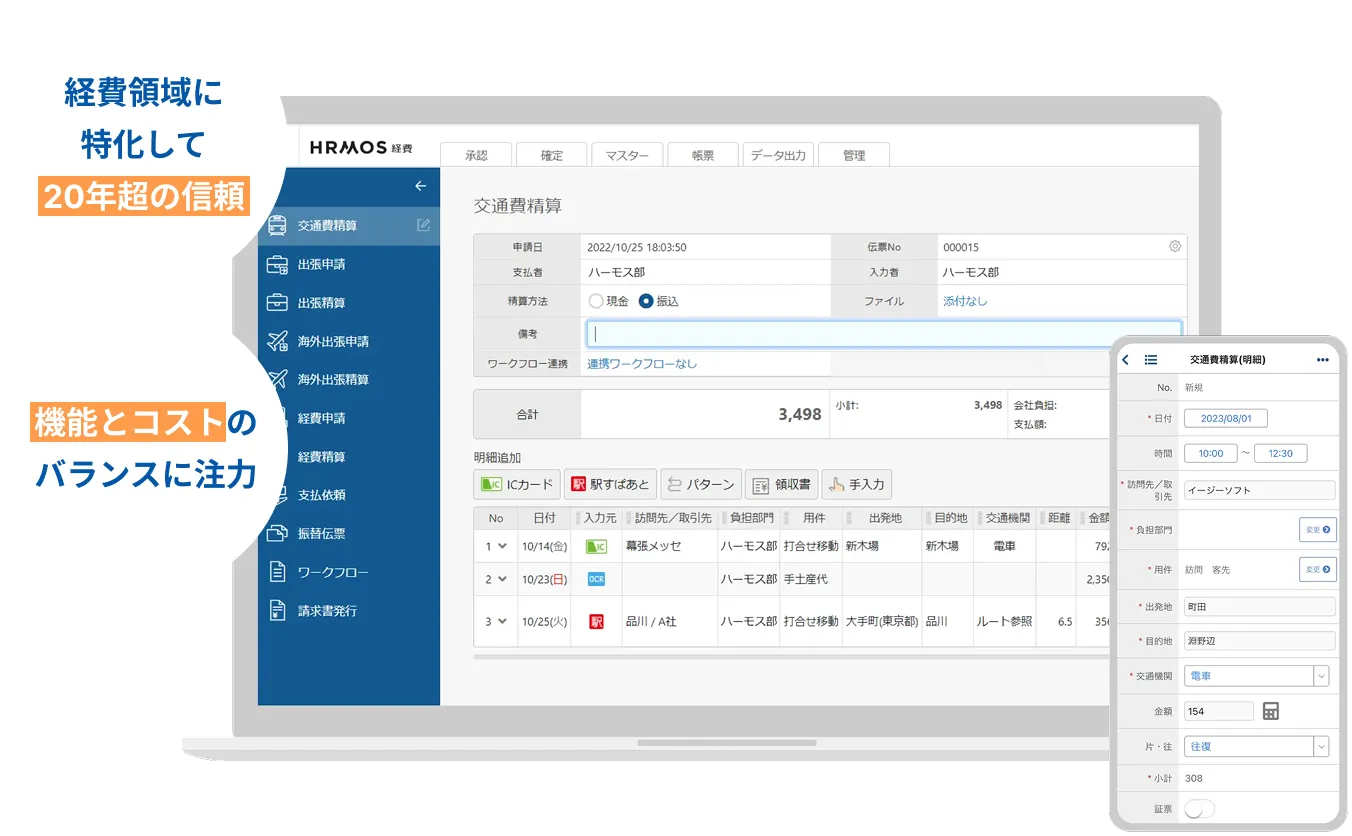The width and height of the screenshot is (1352, 836).
Task: Tap the 2023/08/01 date field
Action: (1226, 418)
